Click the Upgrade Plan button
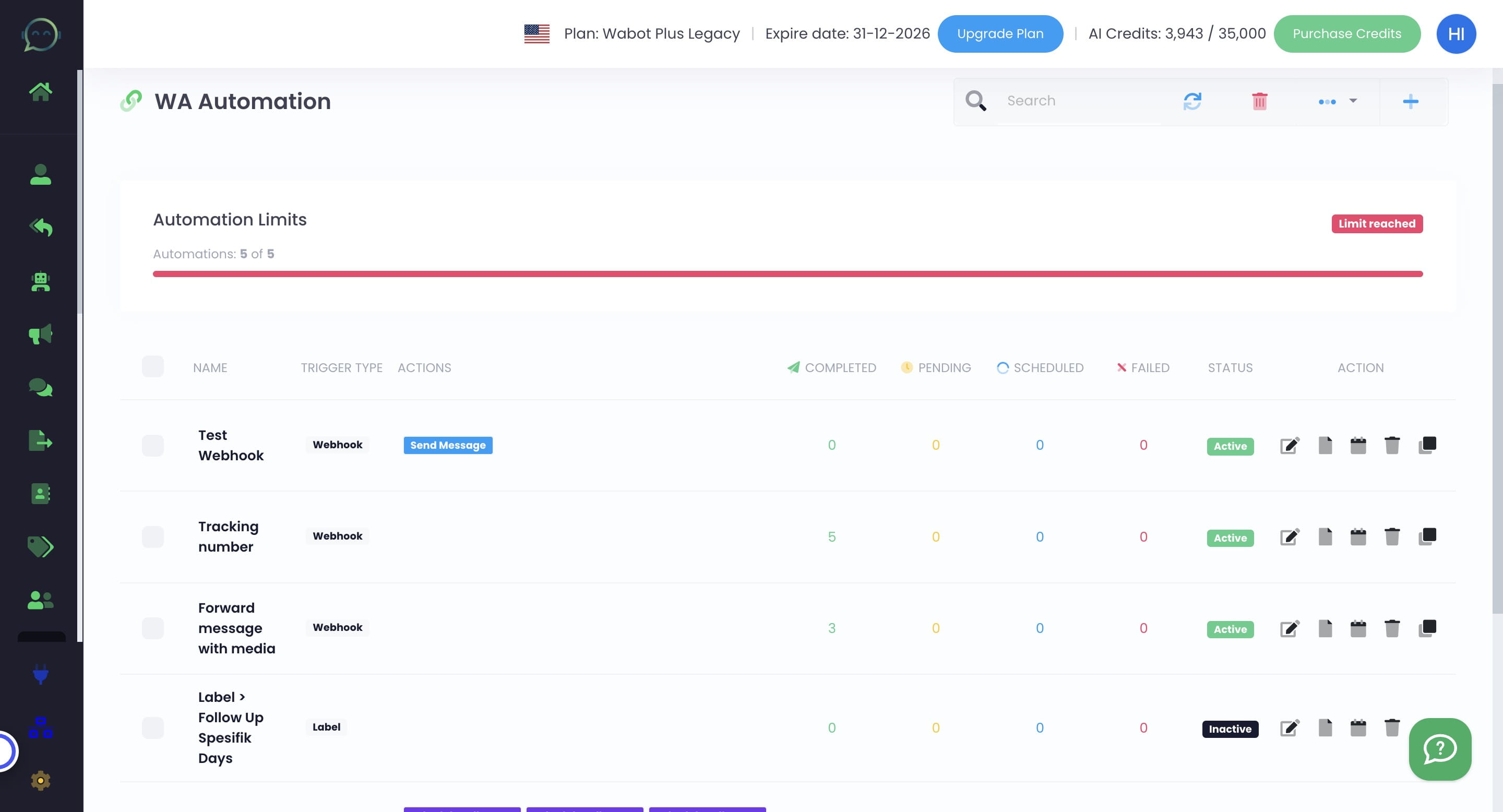1503x812 pixels. [x=1000, y=34]
